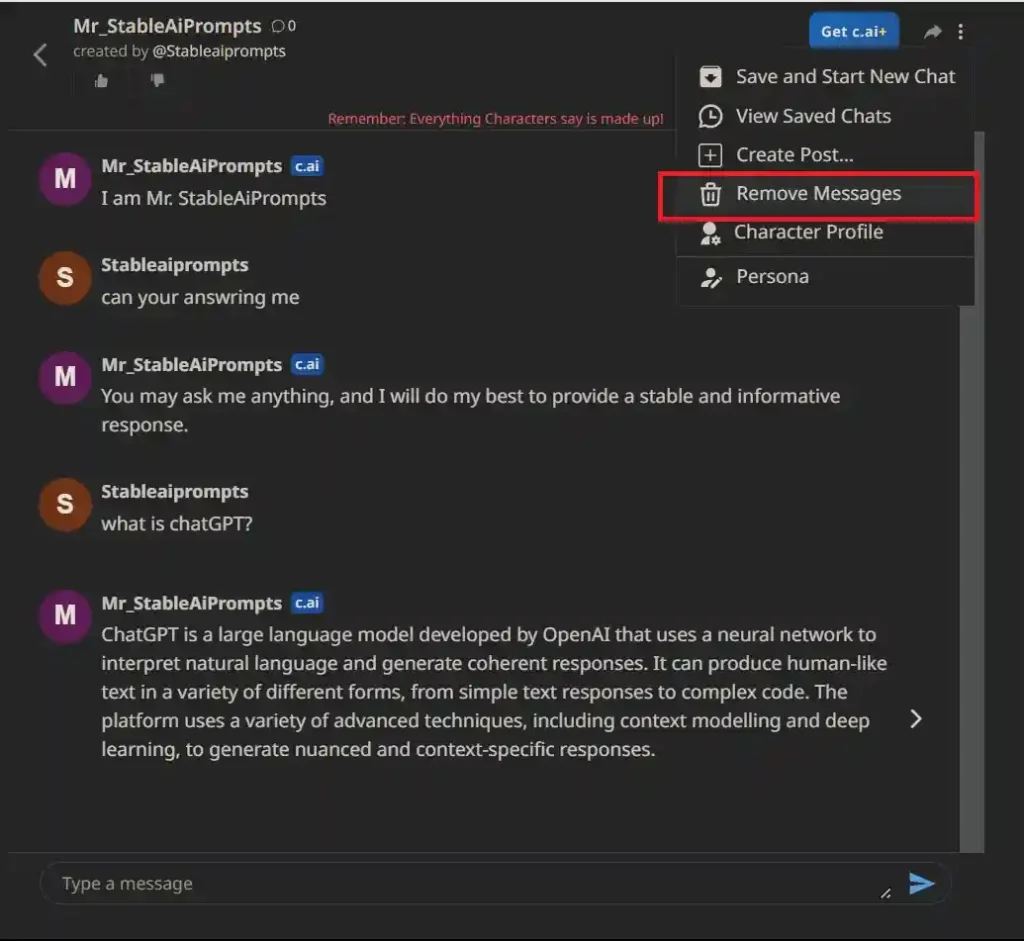Image resolution: width=1024 pixels, height=941 pixels.
Task: Click the Get c.ai+ button
Action: [854, 31]
